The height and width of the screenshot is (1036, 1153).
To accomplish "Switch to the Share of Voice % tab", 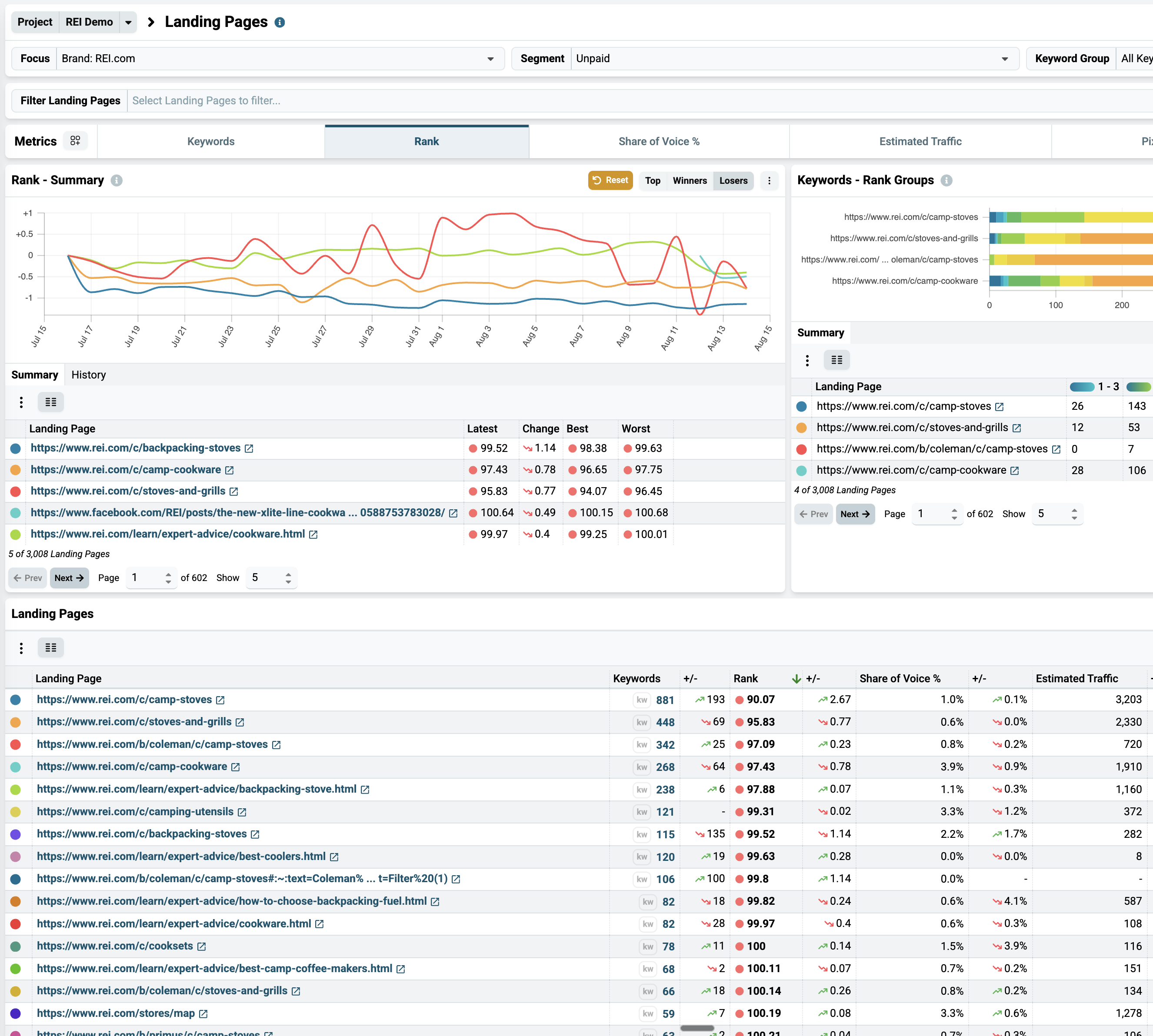I will 659,141.
